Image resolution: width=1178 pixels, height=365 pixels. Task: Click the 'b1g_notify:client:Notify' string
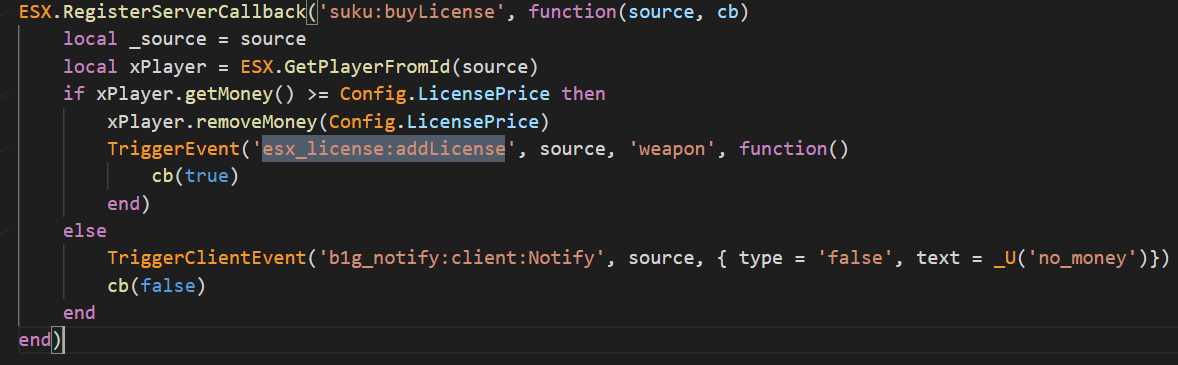(x=461, y=258)
